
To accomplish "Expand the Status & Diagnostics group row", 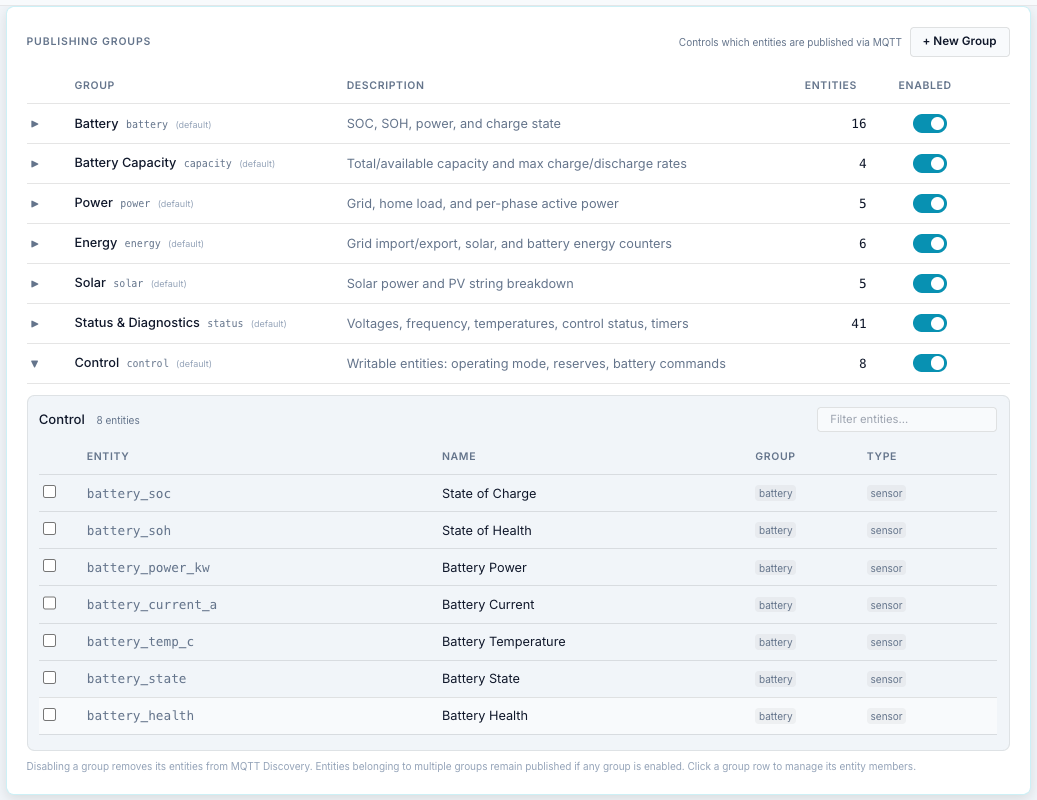I will (x=35, y=324).
